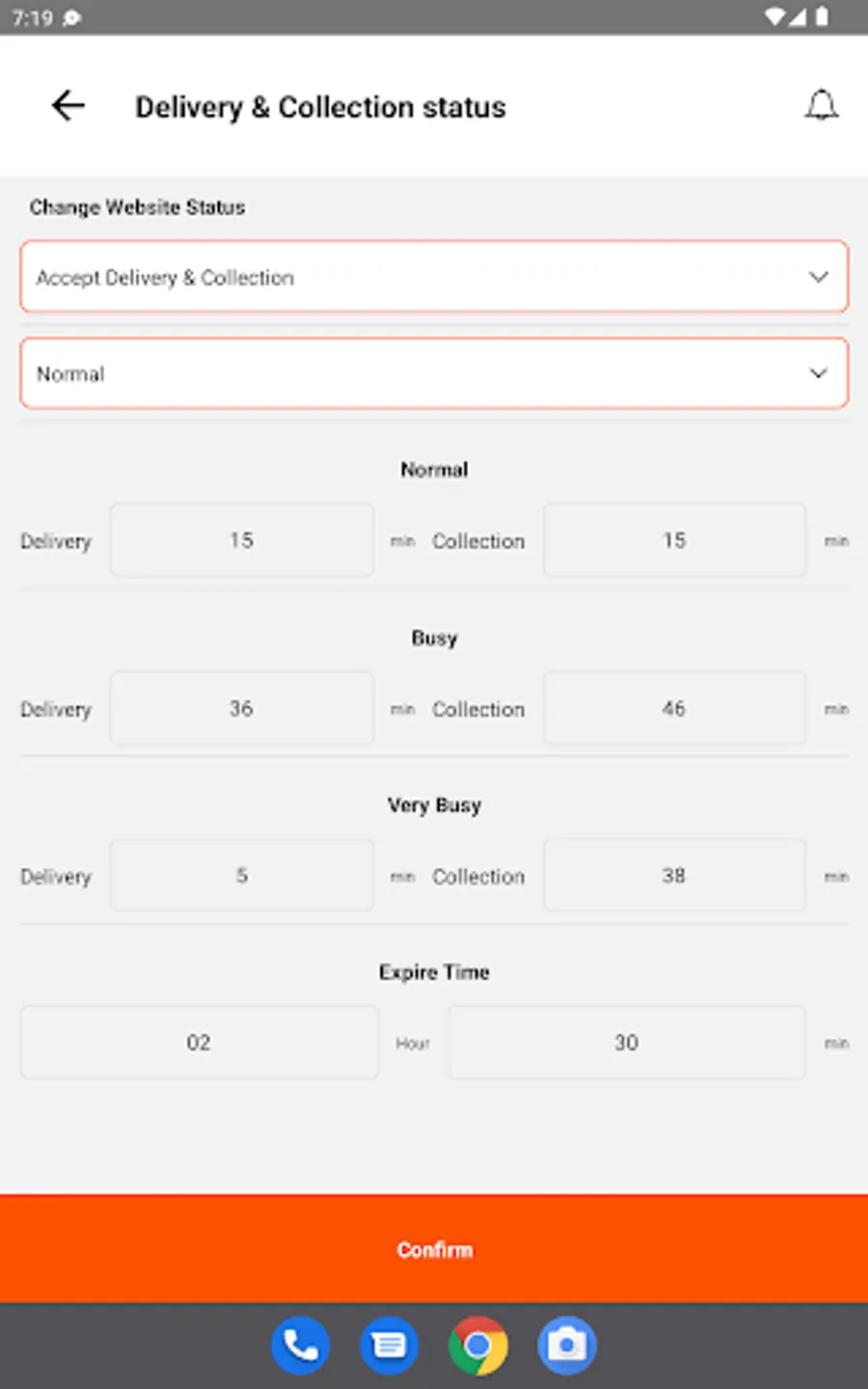Screen dimensions: 868x1389
Task: Tap the back arrow icon
Action: click(x=68, y=105)
